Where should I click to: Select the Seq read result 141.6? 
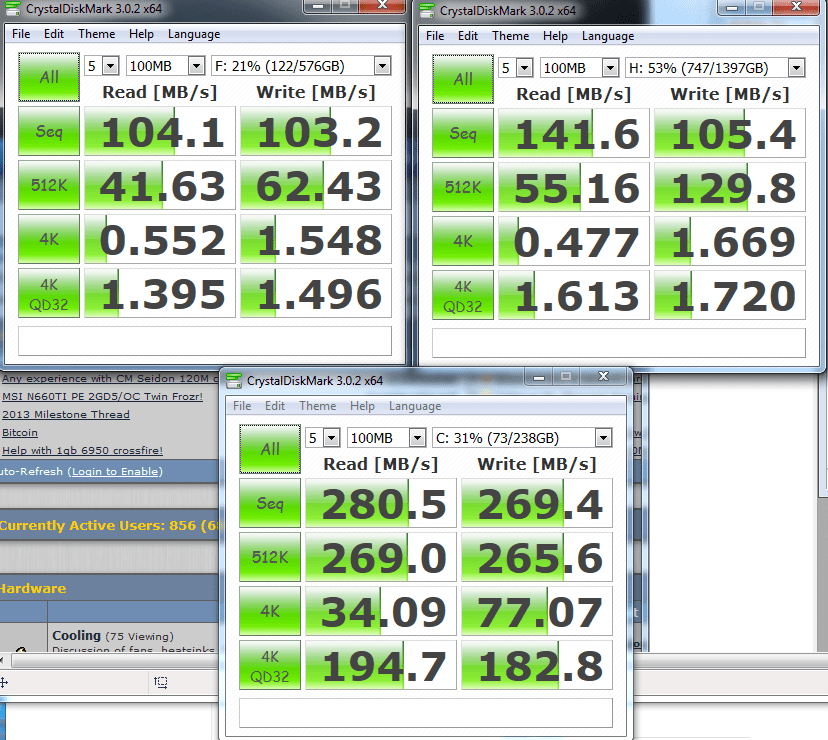click(573, 133)
